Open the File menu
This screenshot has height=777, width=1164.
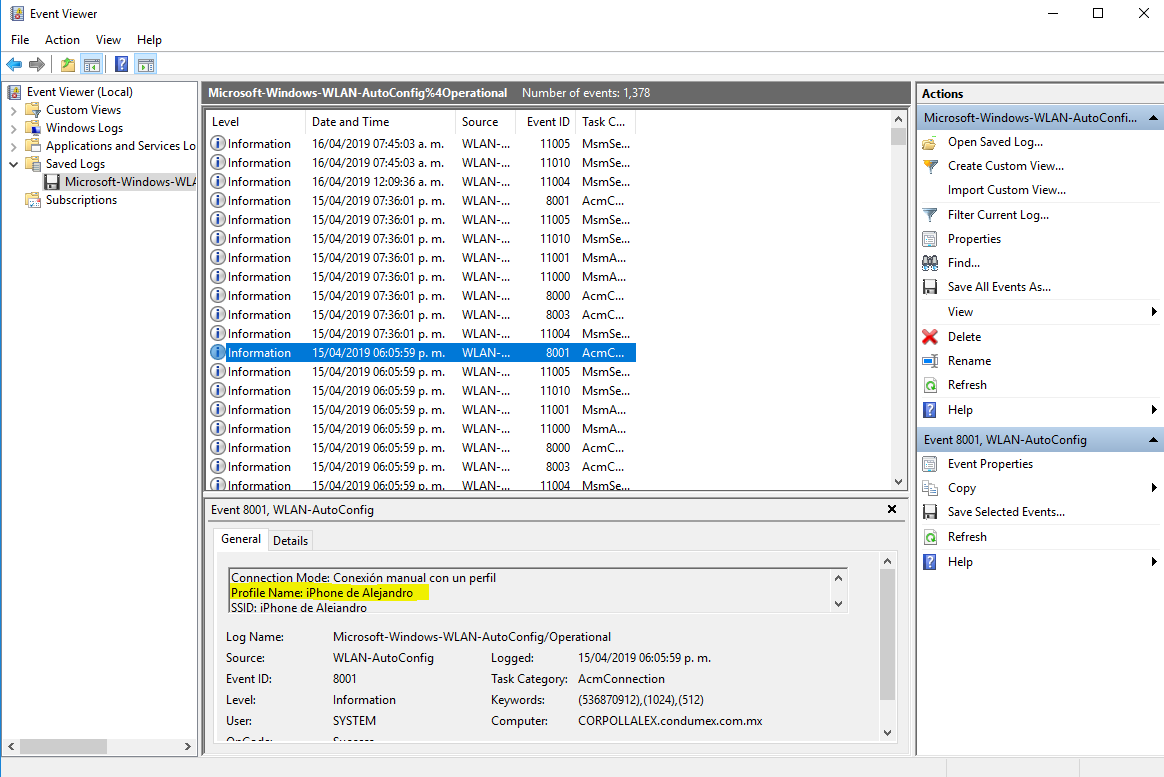coord(20,40)
